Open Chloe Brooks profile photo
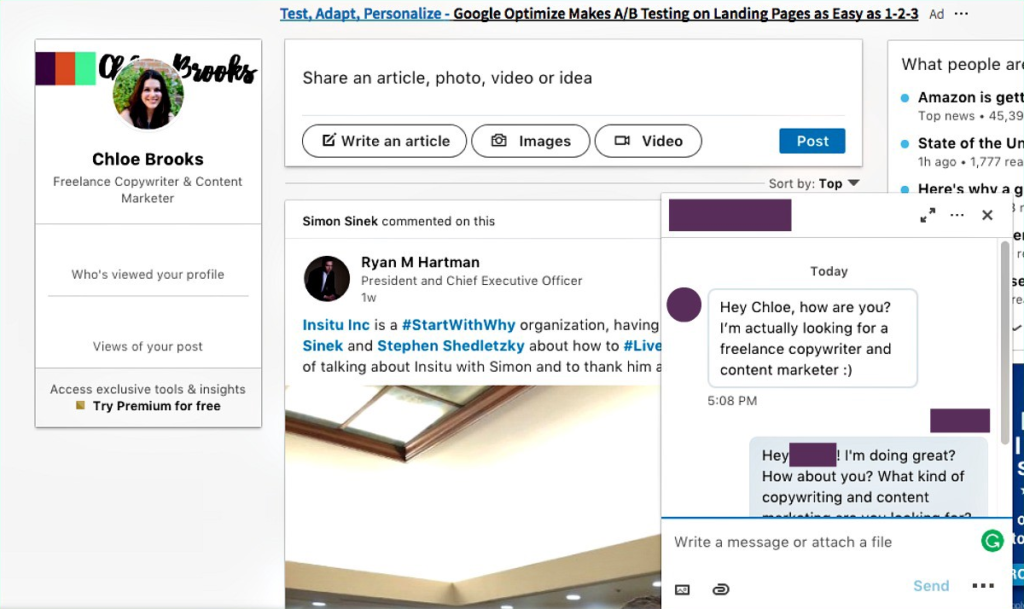 148,94
